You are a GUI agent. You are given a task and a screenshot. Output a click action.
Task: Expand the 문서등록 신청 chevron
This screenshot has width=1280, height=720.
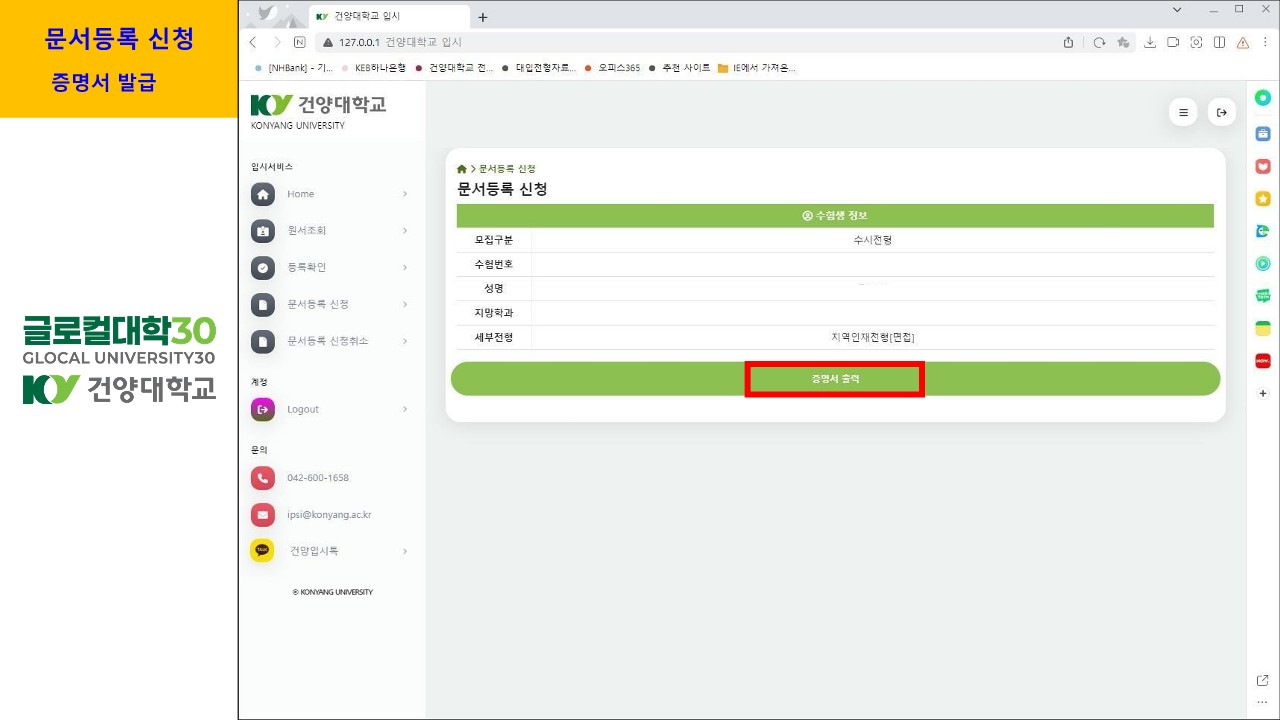click(405, 304)
